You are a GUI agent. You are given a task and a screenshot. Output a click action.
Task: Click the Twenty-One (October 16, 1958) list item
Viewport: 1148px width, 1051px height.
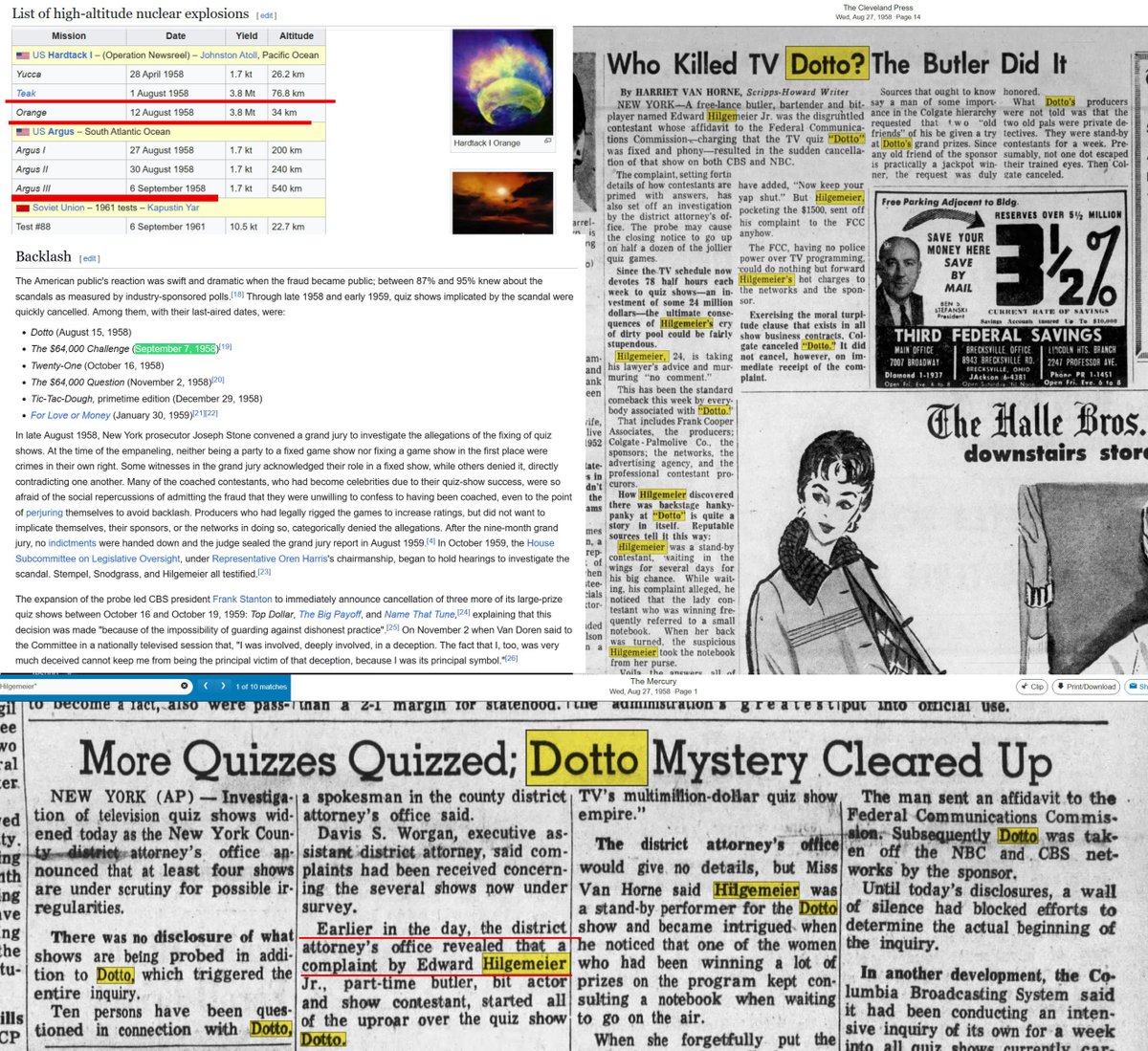pos(97,365)
